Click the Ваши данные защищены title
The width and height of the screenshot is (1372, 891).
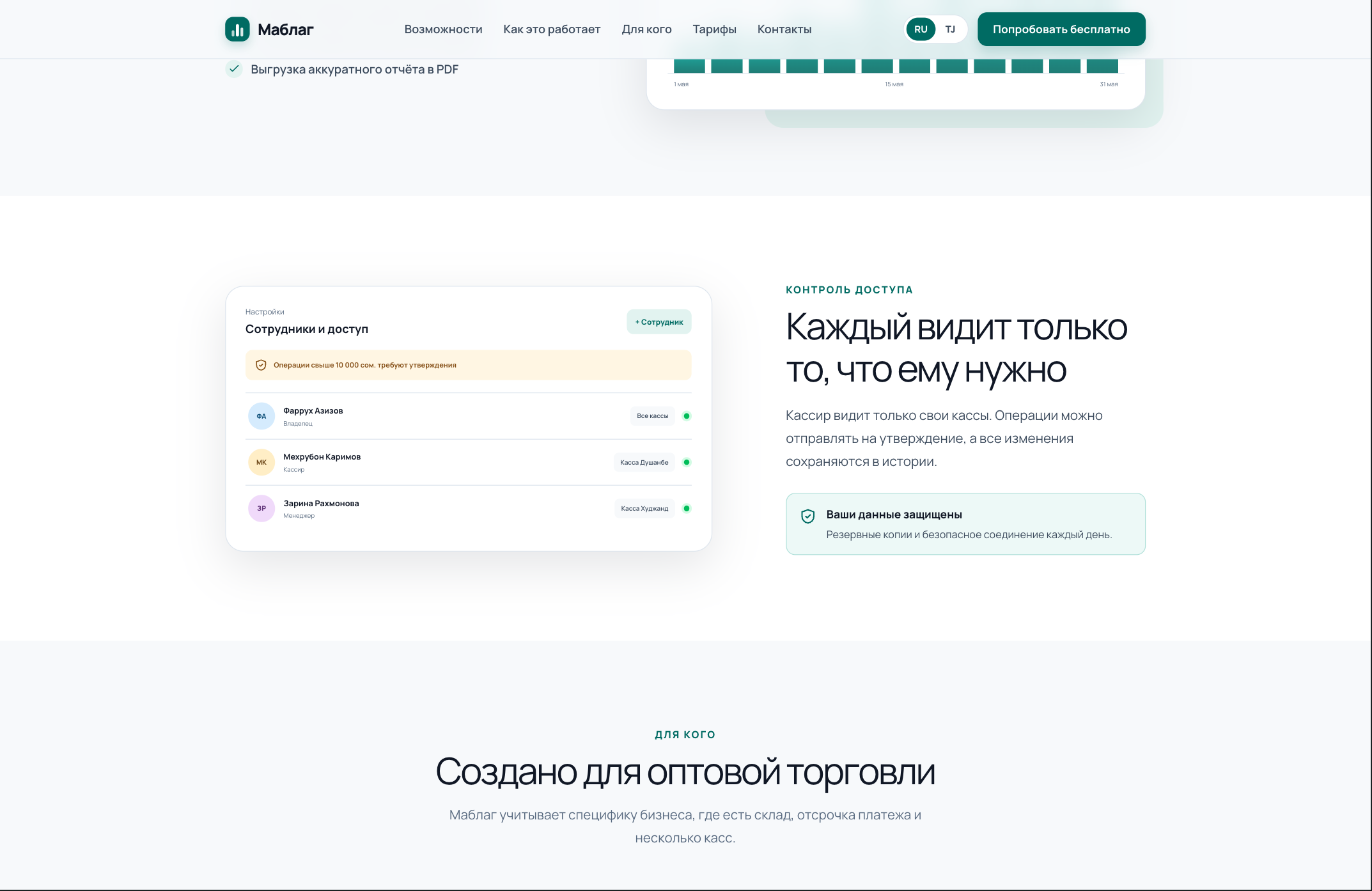pos(894,515)
